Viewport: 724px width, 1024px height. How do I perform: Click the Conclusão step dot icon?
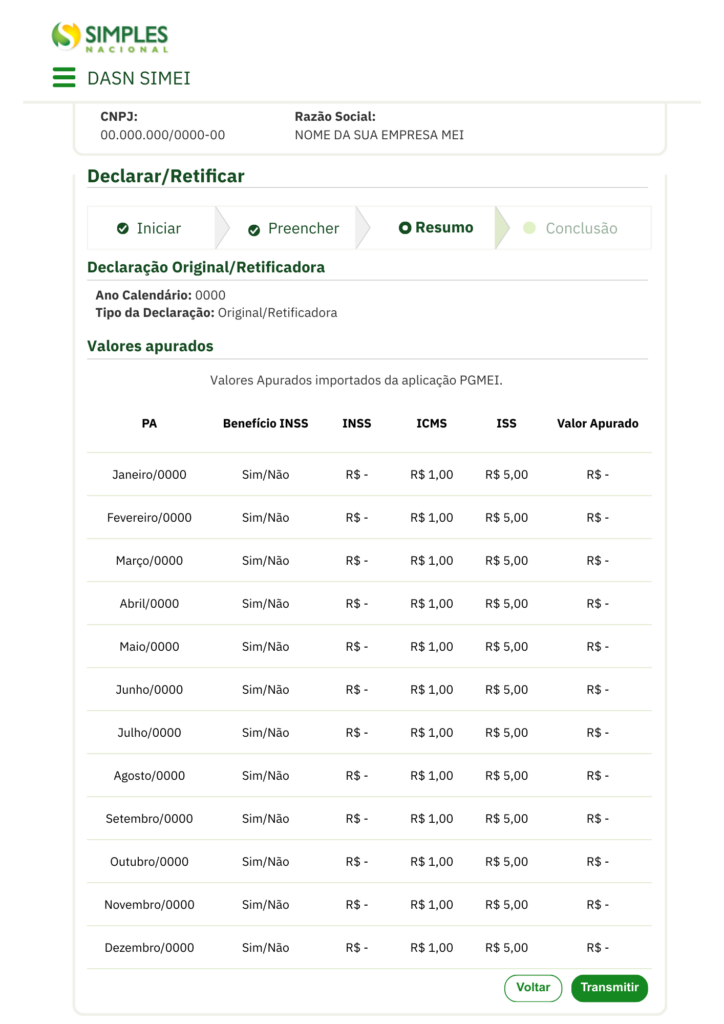click(530, 228)
